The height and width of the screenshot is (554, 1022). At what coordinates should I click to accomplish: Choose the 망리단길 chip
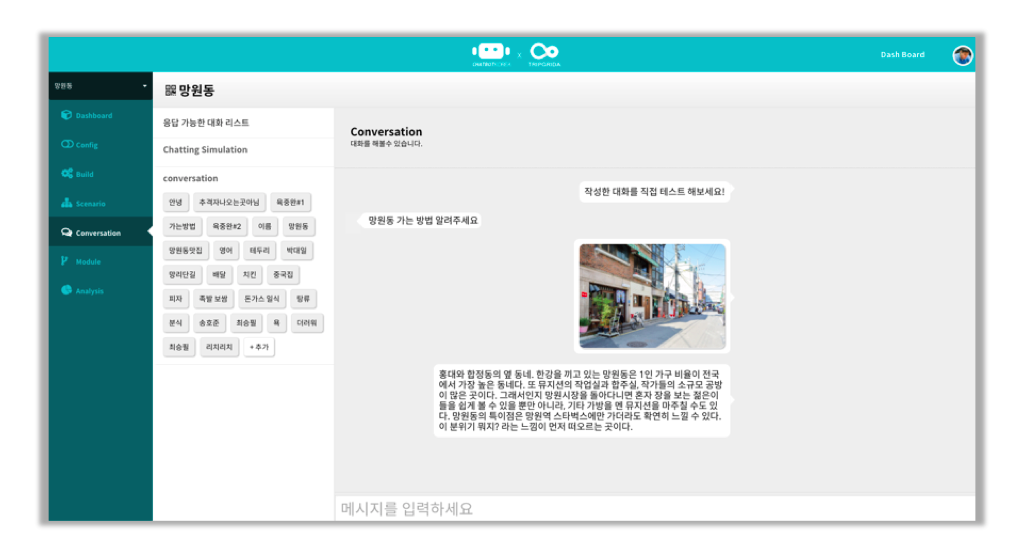point(182,274)
